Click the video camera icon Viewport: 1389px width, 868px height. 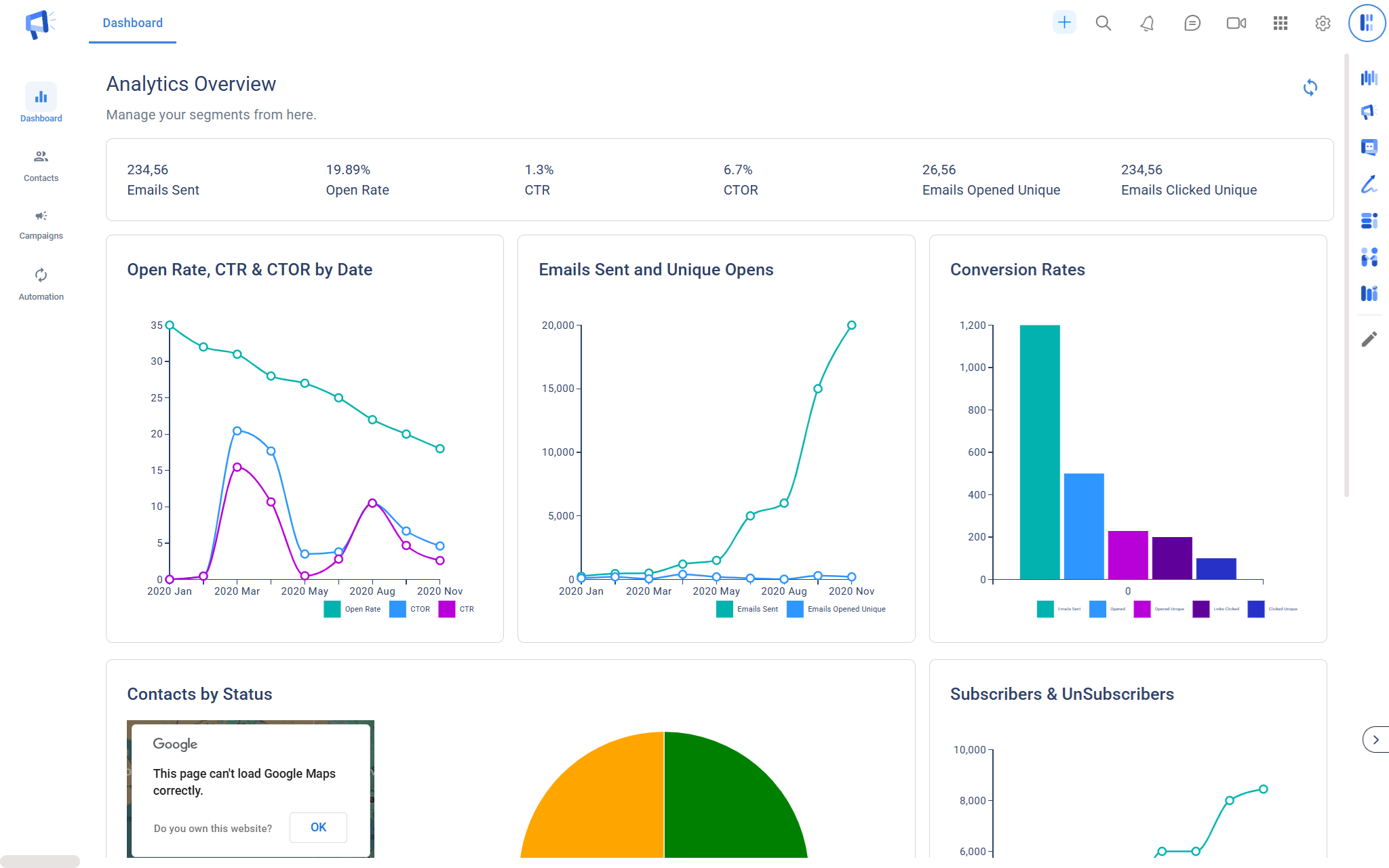click(x=1236, y=23)
